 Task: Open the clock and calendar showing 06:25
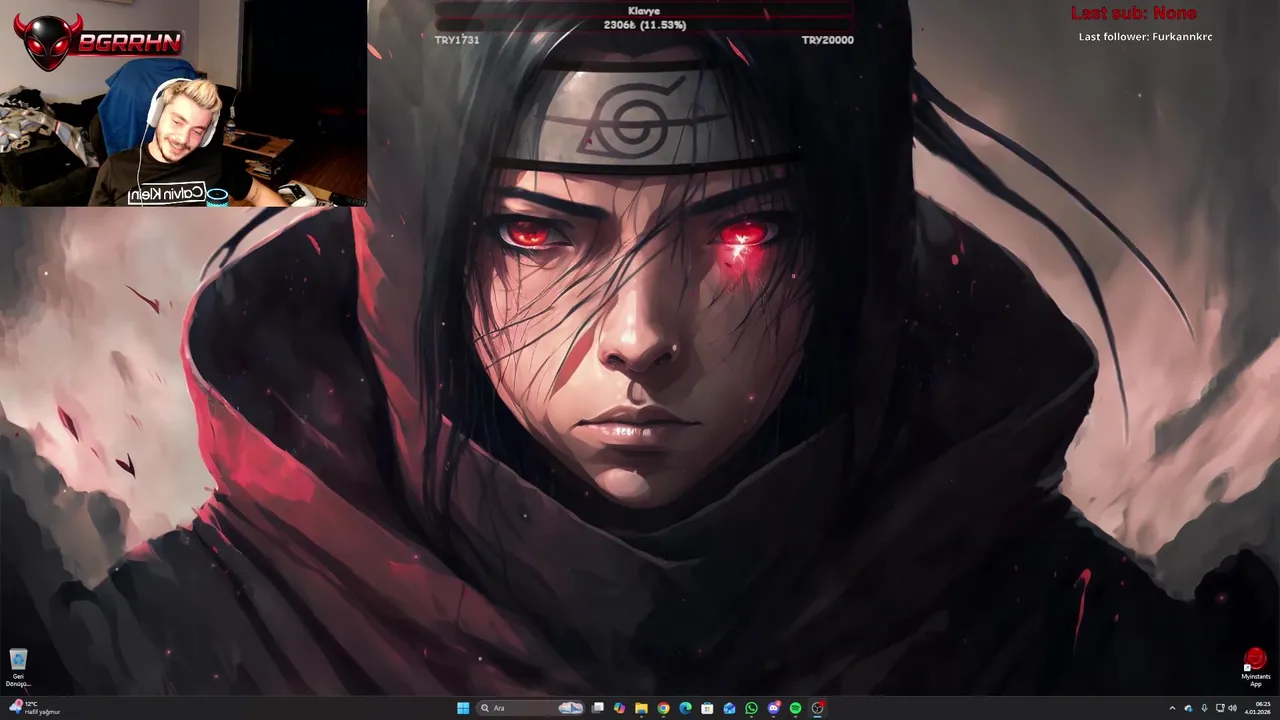[x=1258, y=708]
